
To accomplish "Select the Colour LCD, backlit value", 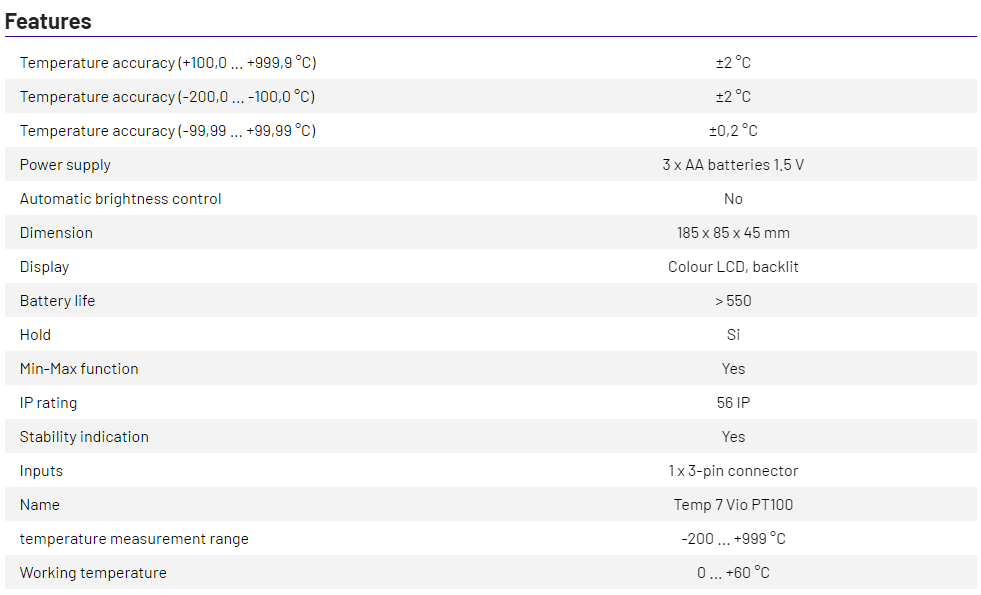I will pos(732,267).
